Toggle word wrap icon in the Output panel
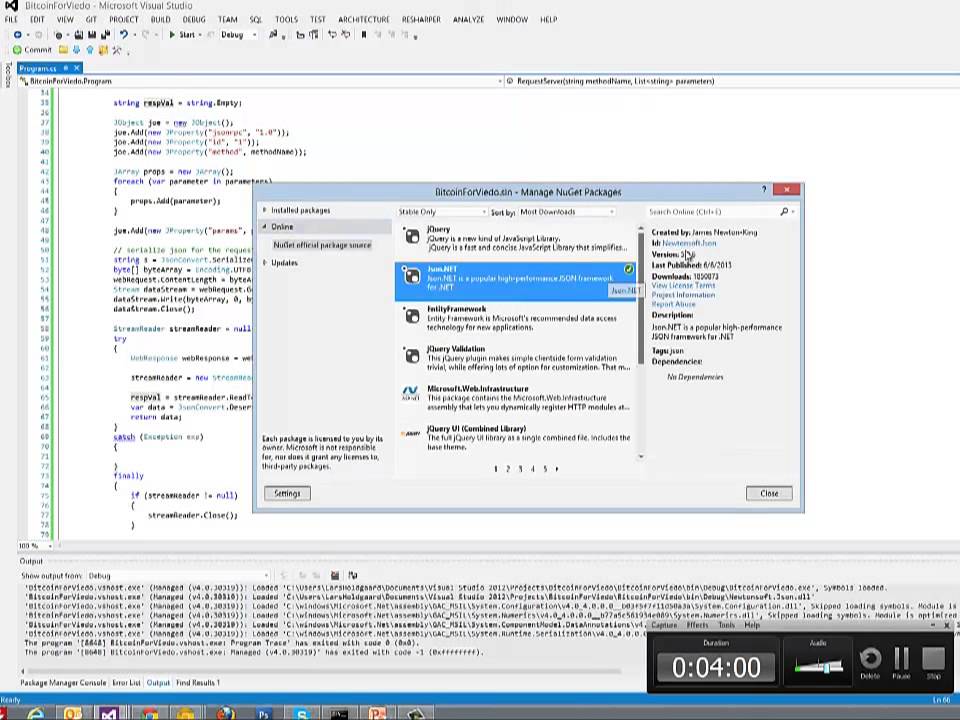This screenshot has width=960, height=720. click(x=353, y=576)
